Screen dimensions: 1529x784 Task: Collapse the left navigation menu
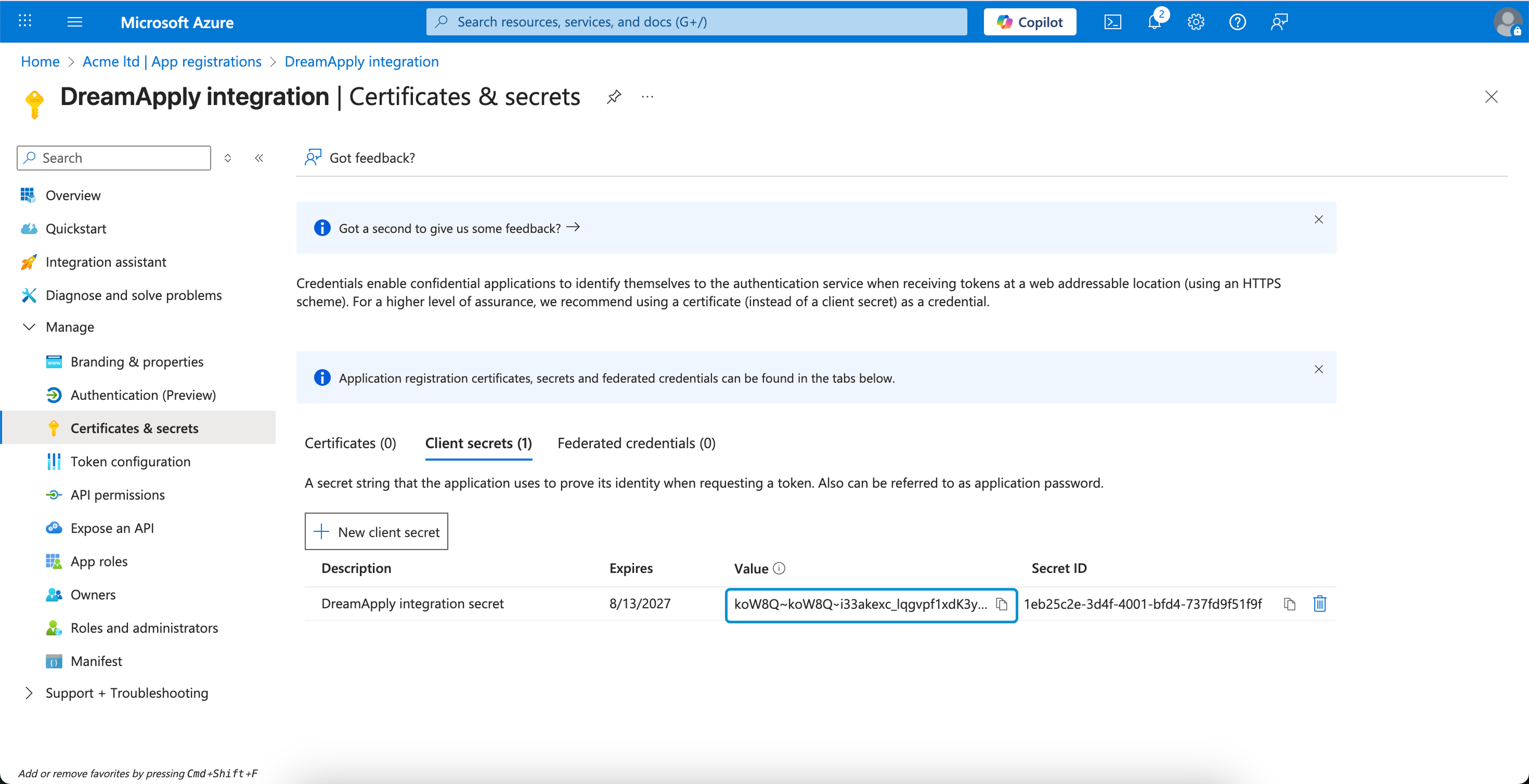(x=259, y=158)
